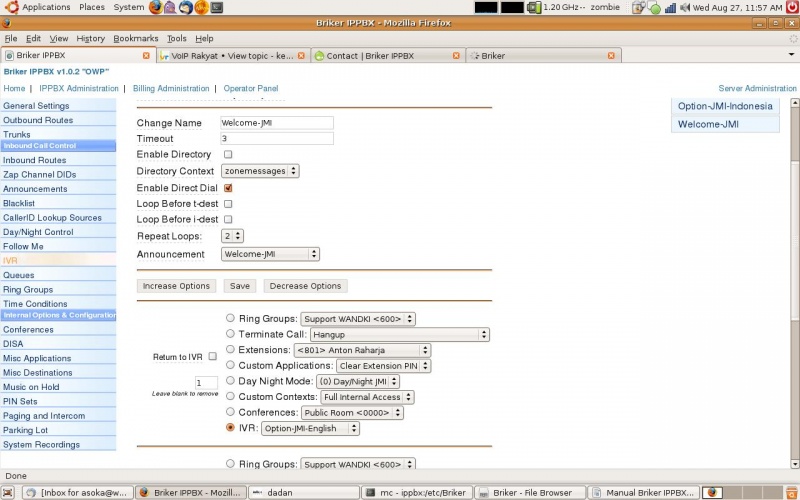The height and width of the screenshot is (500, 800).
Task: Open the Bookmarks menu
Action: (x=136, y=38)
